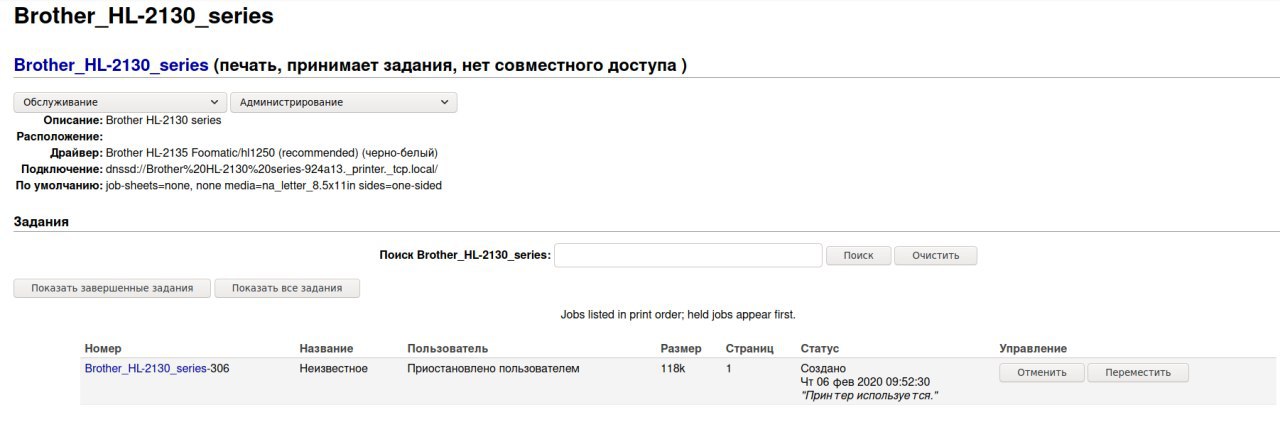The width and height of the screenshot is (1280, 439).
Task: Click the Статус column header
Action: click(x=820, y=349)
